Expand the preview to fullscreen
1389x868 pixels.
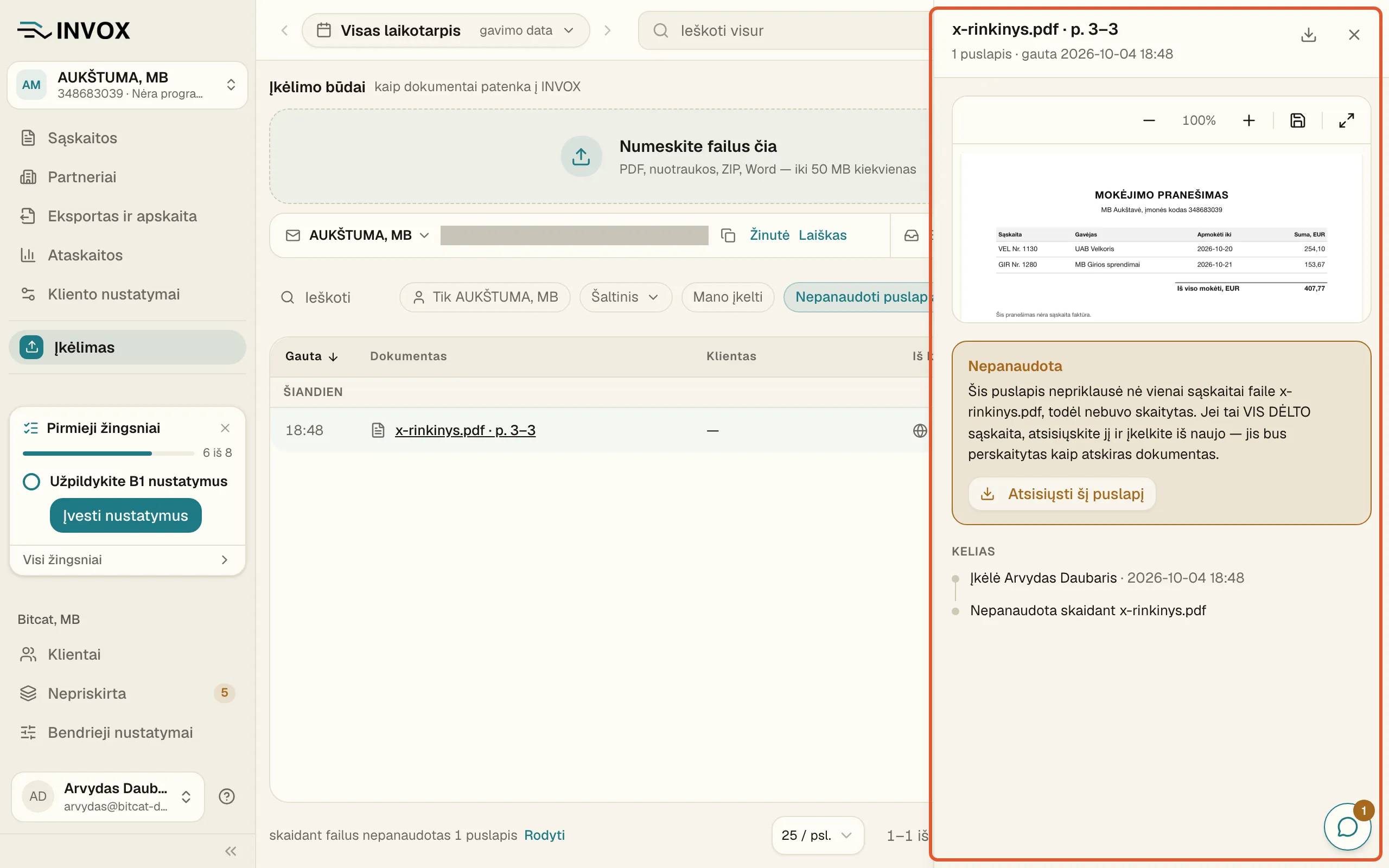pos(1346,120)
